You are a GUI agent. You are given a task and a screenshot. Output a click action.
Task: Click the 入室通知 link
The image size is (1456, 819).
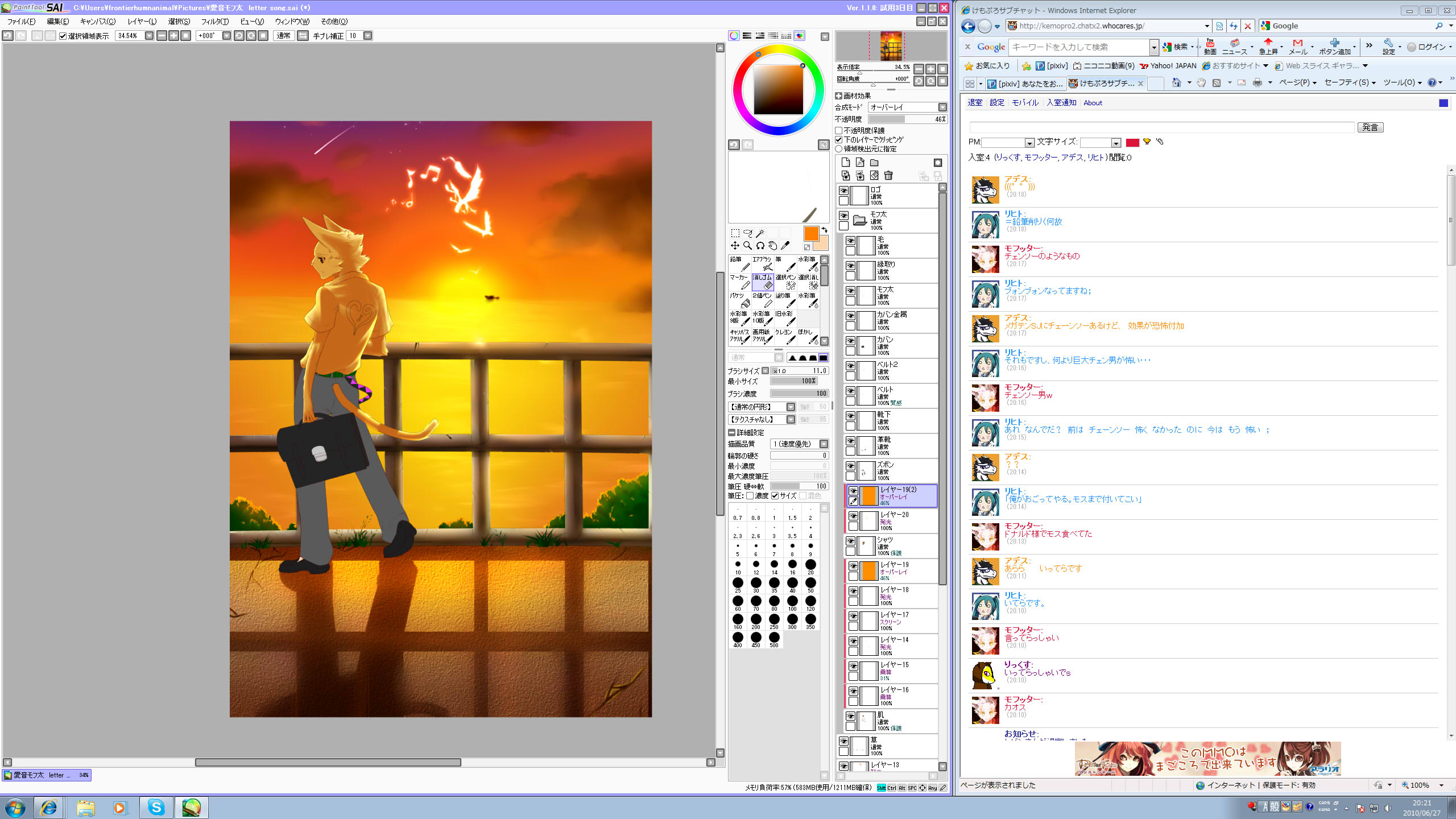(1061, 102)
